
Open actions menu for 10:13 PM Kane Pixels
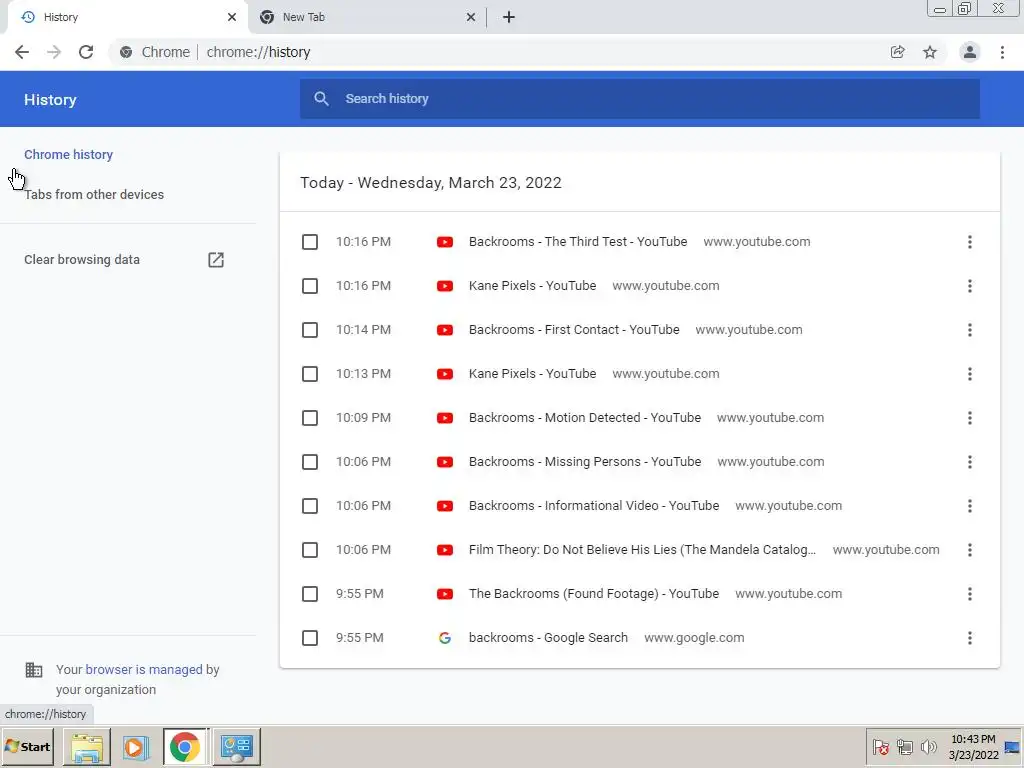(970, 374)
